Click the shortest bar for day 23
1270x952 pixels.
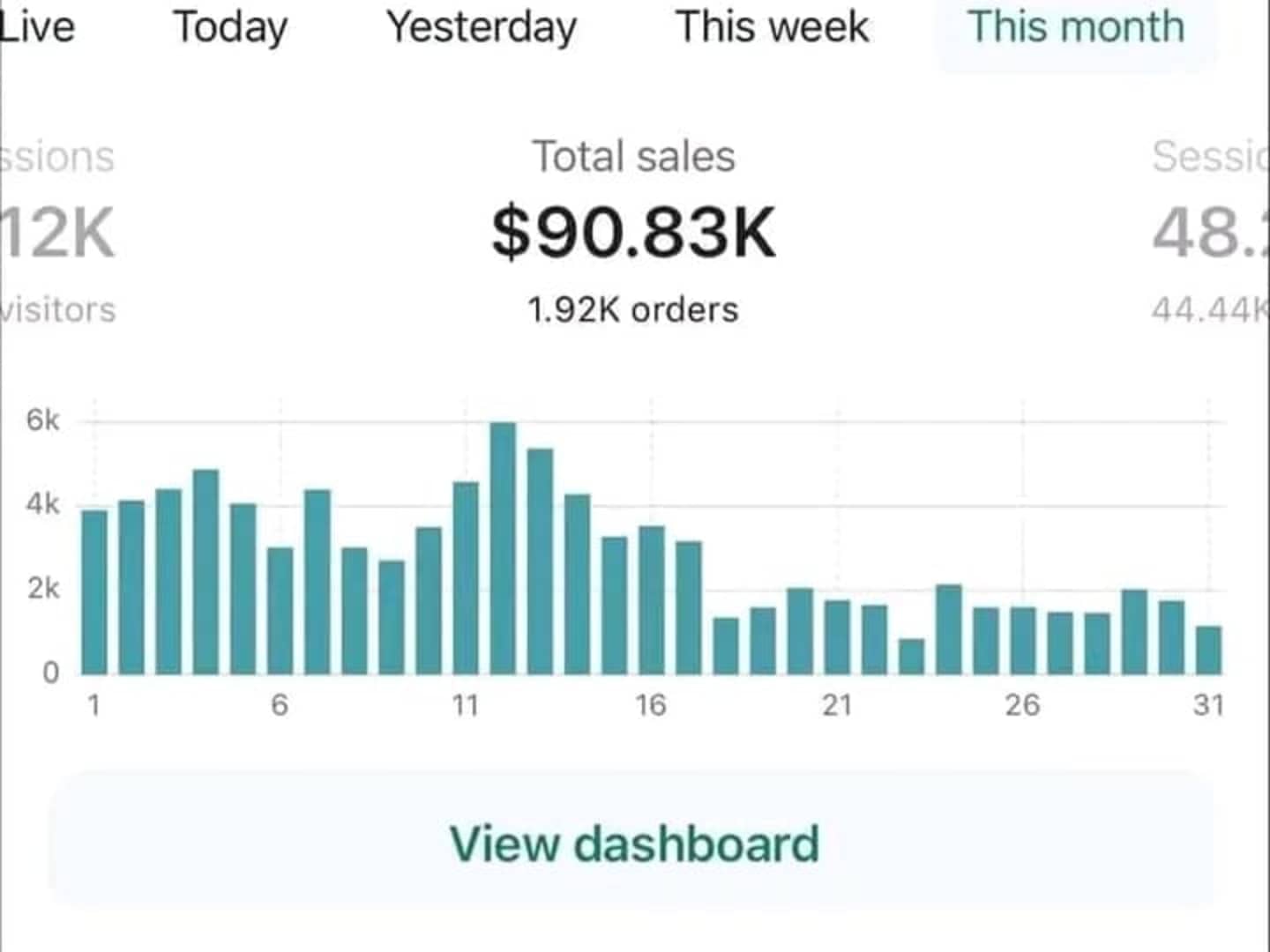pyautogui.click(x=912, y=657)
